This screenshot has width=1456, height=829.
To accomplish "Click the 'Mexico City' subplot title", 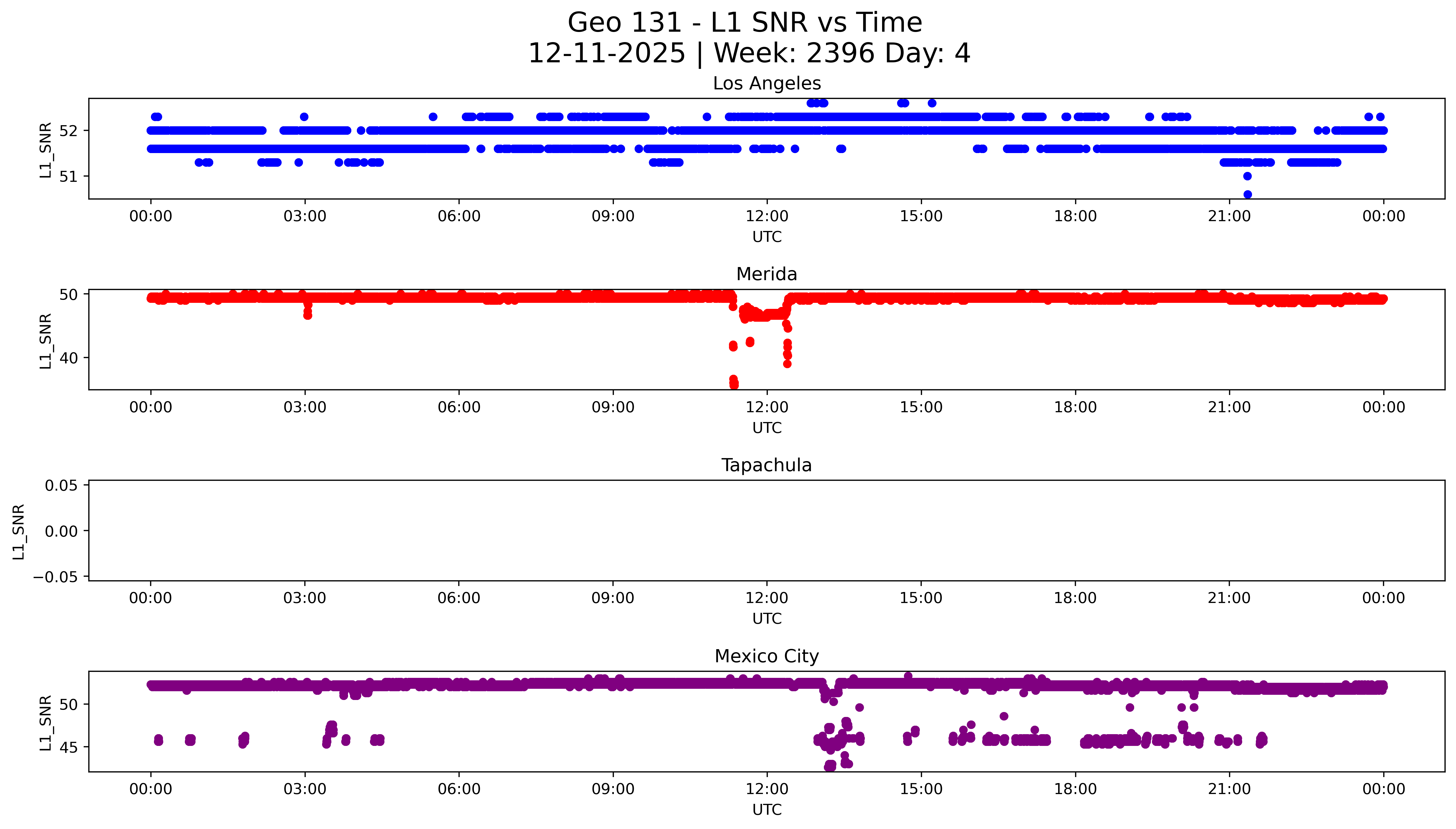I will (x=766, y=656).
